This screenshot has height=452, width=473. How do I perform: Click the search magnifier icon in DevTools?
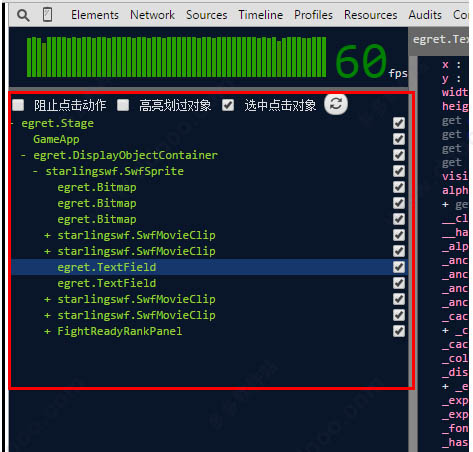[x=23, y=15]
